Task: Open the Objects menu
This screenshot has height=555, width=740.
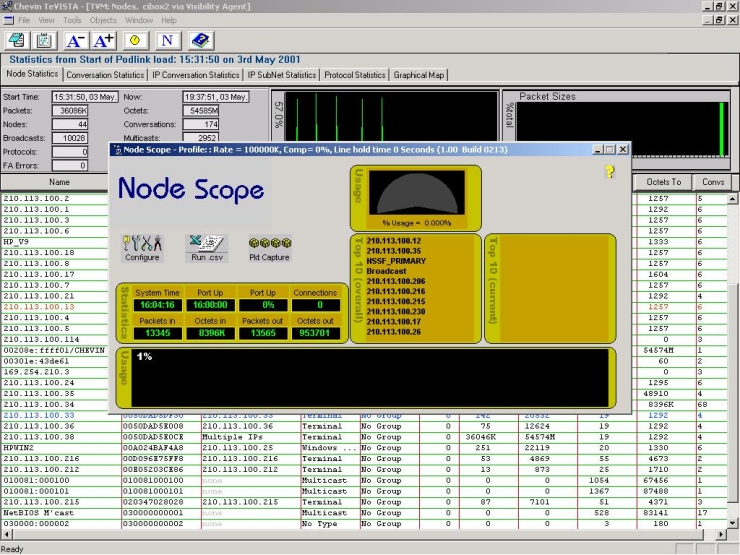Action: [x=103, y=20]
